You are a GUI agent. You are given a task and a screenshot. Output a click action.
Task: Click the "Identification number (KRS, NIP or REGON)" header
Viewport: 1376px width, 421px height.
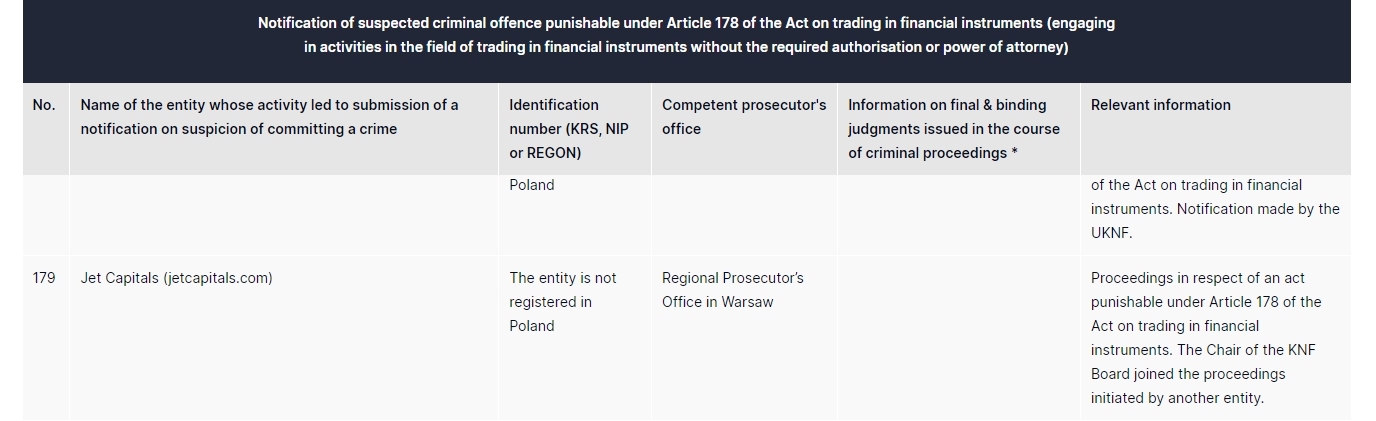[x=569, y=129]
